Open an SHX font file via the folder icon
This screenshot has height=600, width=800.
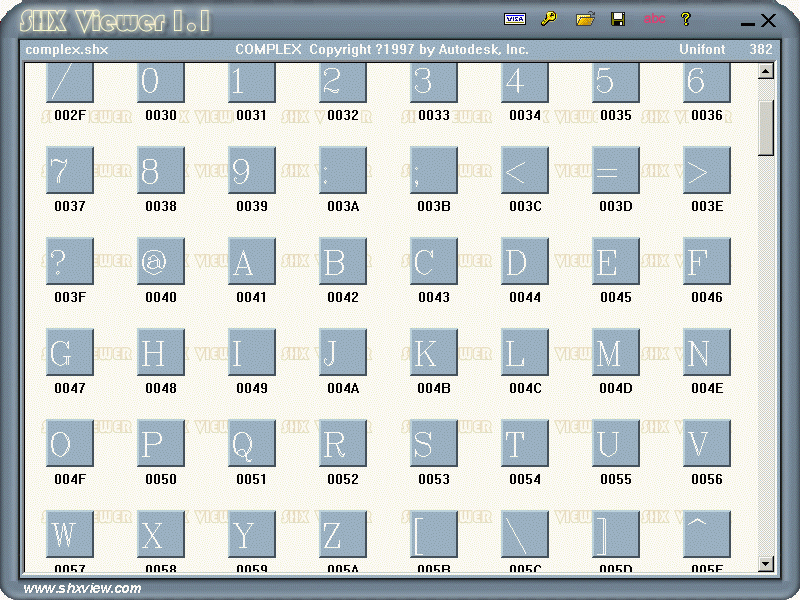coord(585,18)
